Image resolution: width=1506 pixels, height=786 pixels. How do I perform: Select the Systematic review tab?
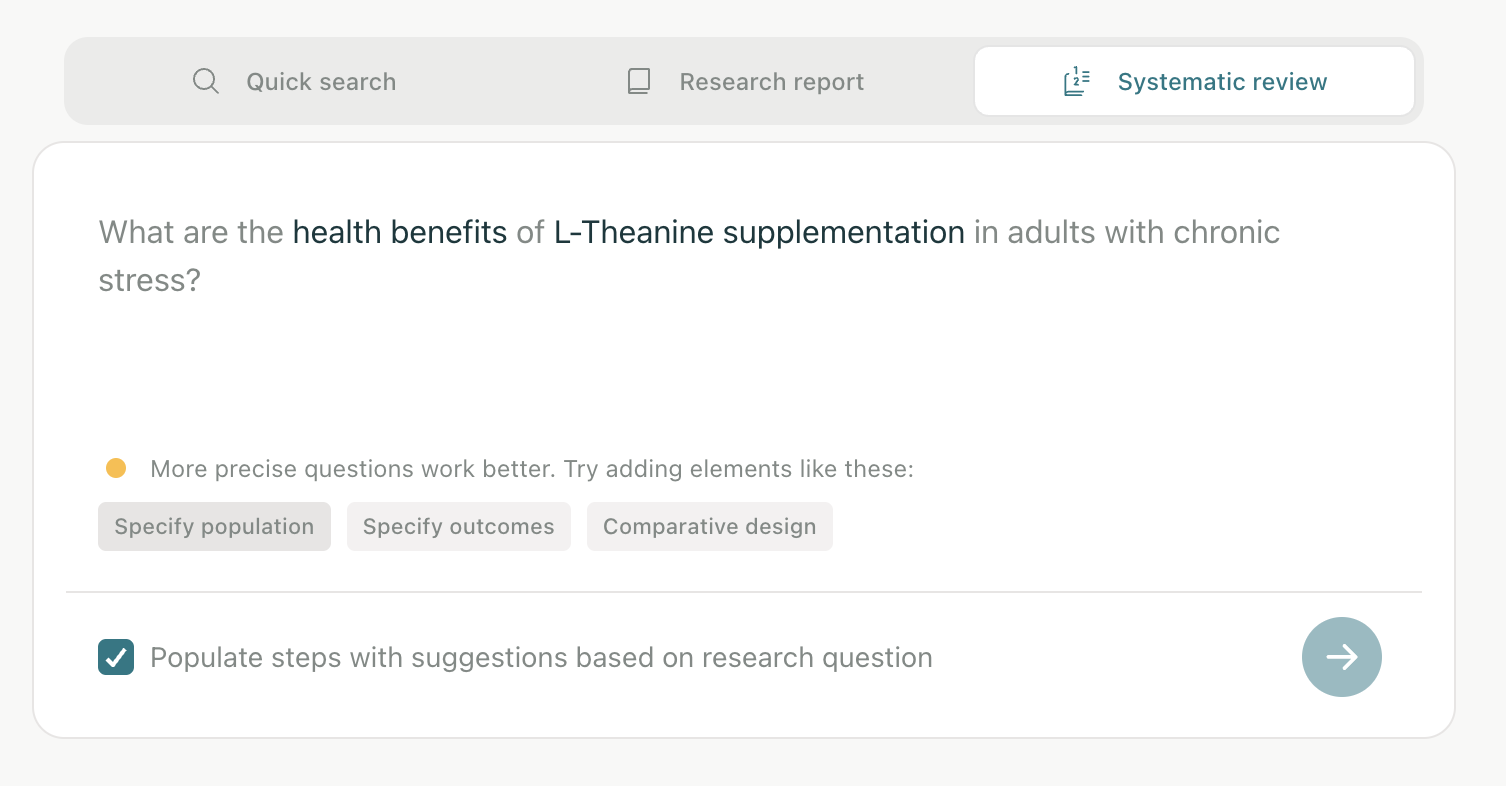[x=1194, y=81]
